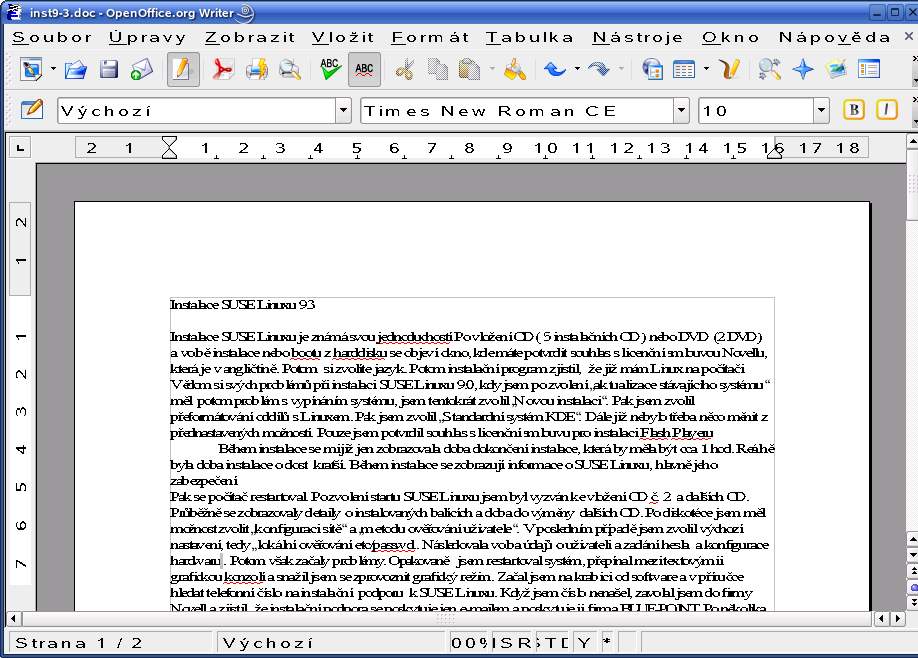918x658 pixels.
Task: Click the Next Page button on vertical scrollbar
Action: coord(913,602)
